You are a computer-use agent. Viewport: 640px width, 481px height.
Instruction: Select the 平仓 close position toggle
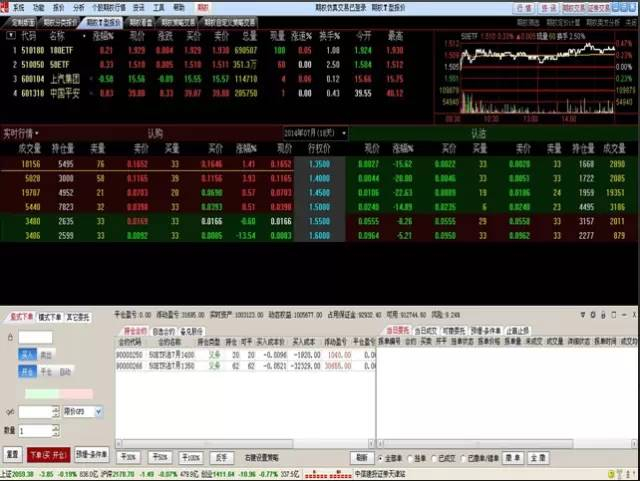tap(46, 372)
